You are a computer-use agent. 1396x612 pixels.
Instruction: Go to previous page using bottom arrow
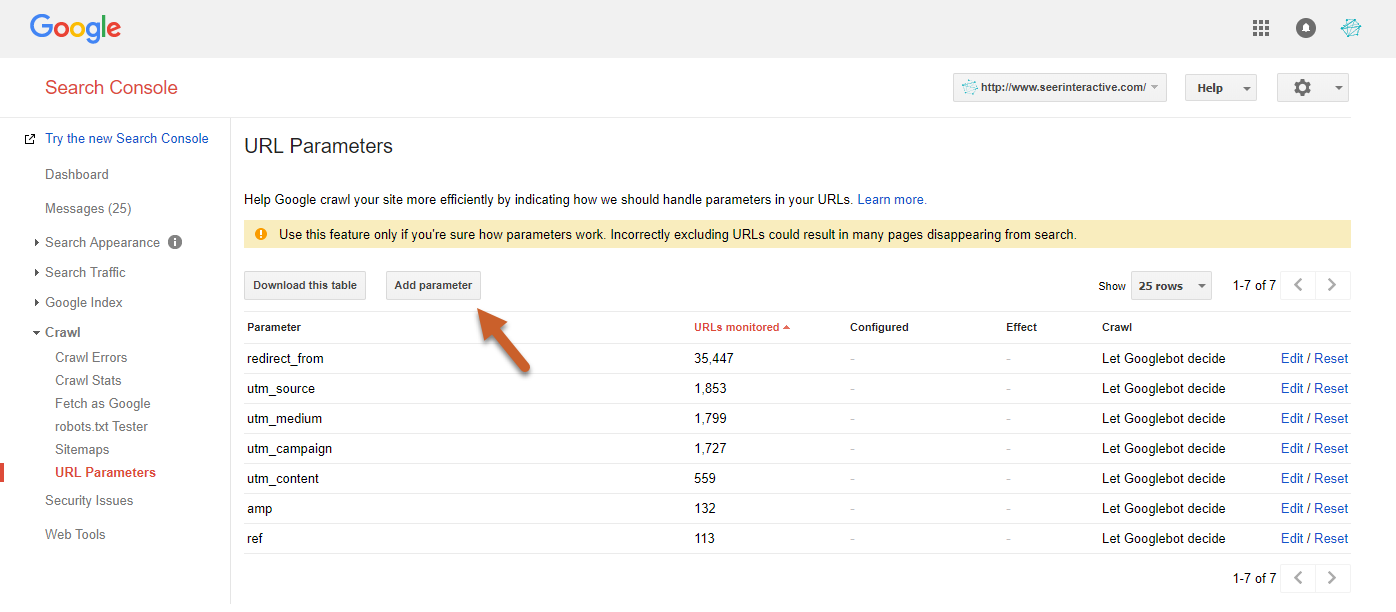[1298, 578]
